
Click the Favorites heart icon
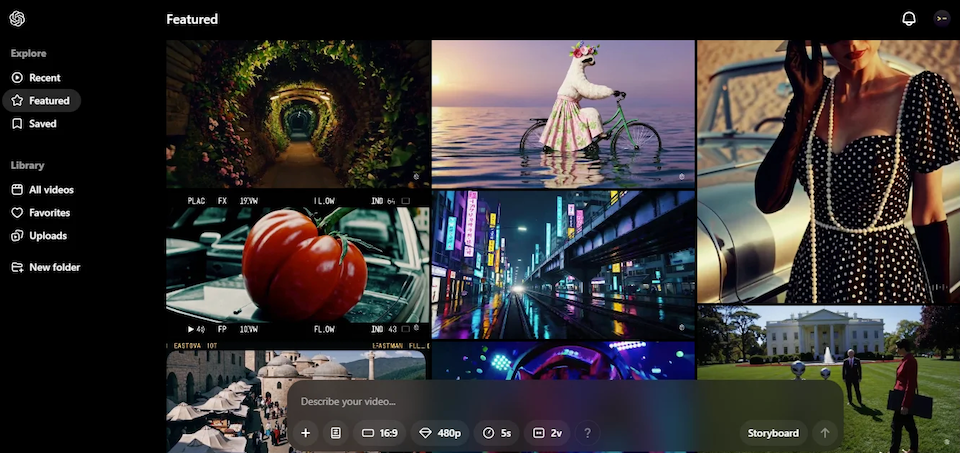tap(17, 213)
